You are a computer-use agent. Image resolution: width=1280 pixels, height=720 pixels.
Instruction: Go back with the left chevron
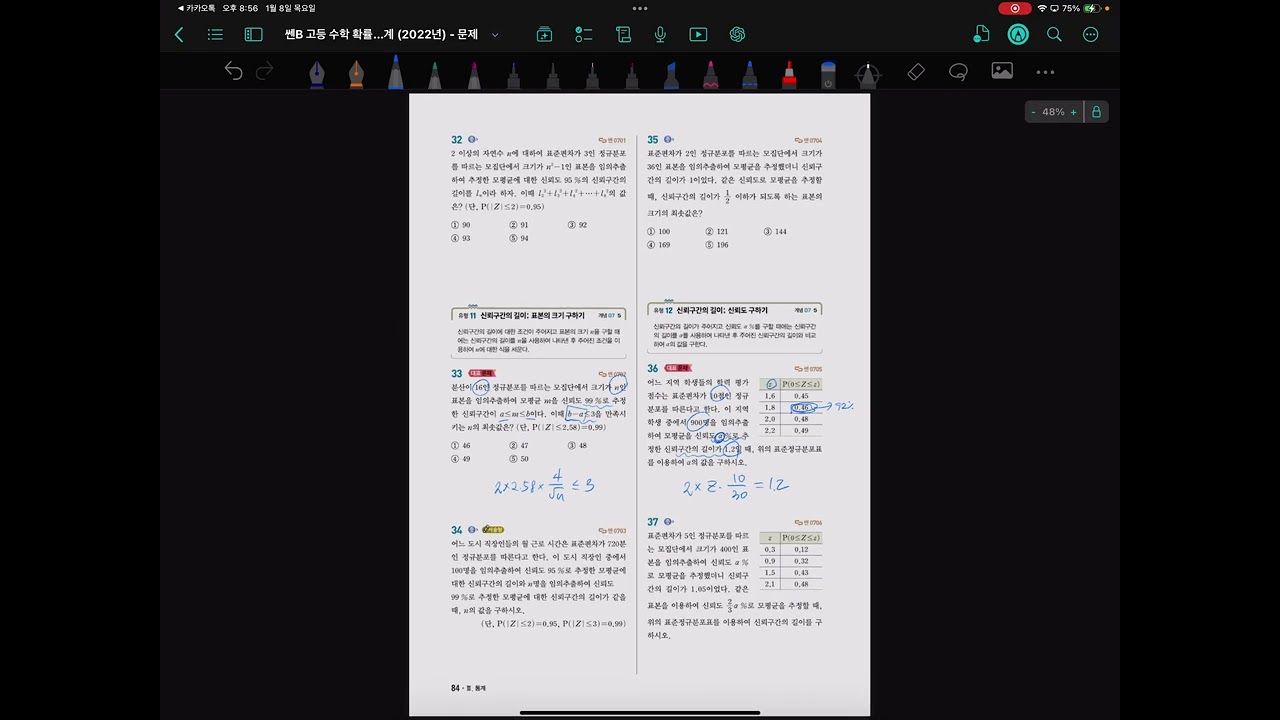coord(179,34)
